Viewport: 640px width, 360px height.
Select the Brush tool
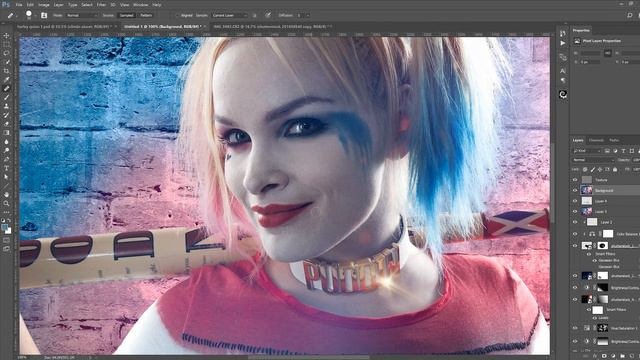click(7, 97)
